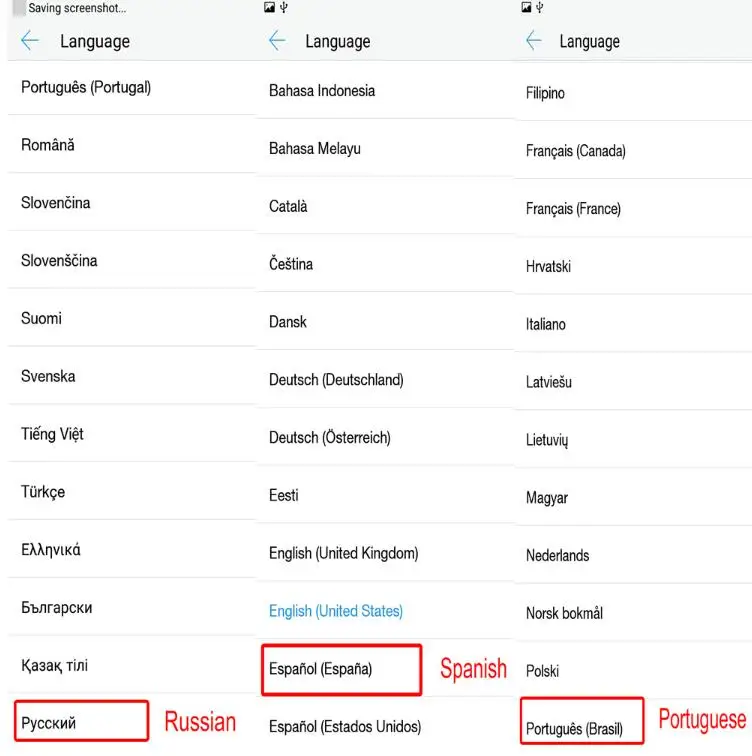Tap the back arrow in the middle Language screen

[x=277, y=40]
